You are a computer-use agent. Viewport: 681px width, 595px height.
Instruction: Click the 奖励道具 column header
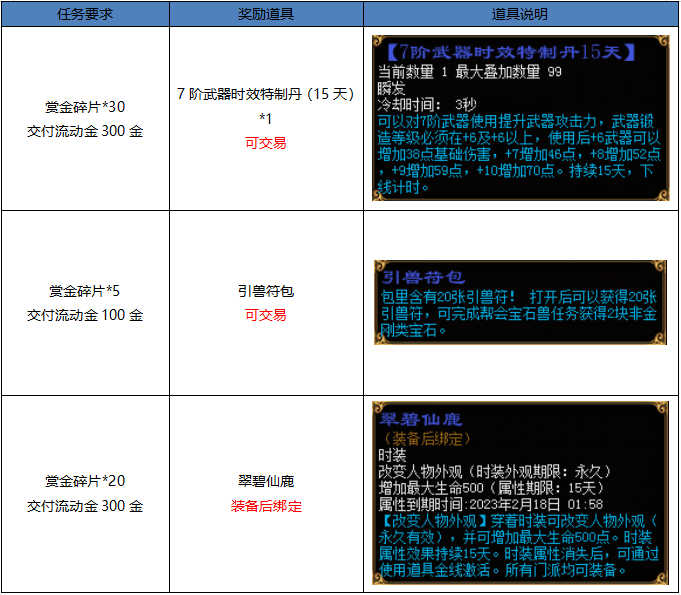[266, 14]
